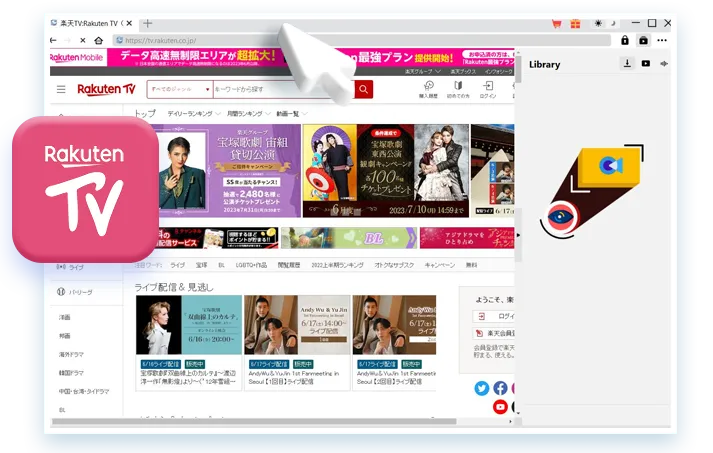Viewport: 713px width, 453px height.
Task: Click the gift box icon in the title bar
Action: (x=575, y=24)
